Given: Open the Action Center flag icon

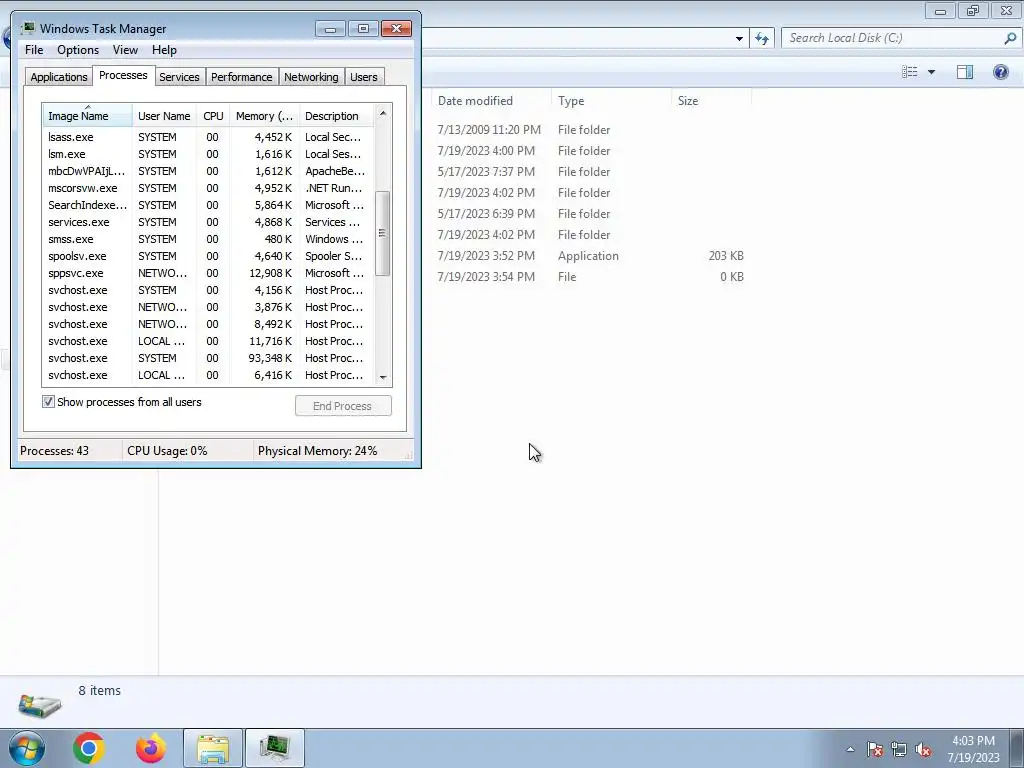Looking at the screenshot, I should tap(874, 749).
